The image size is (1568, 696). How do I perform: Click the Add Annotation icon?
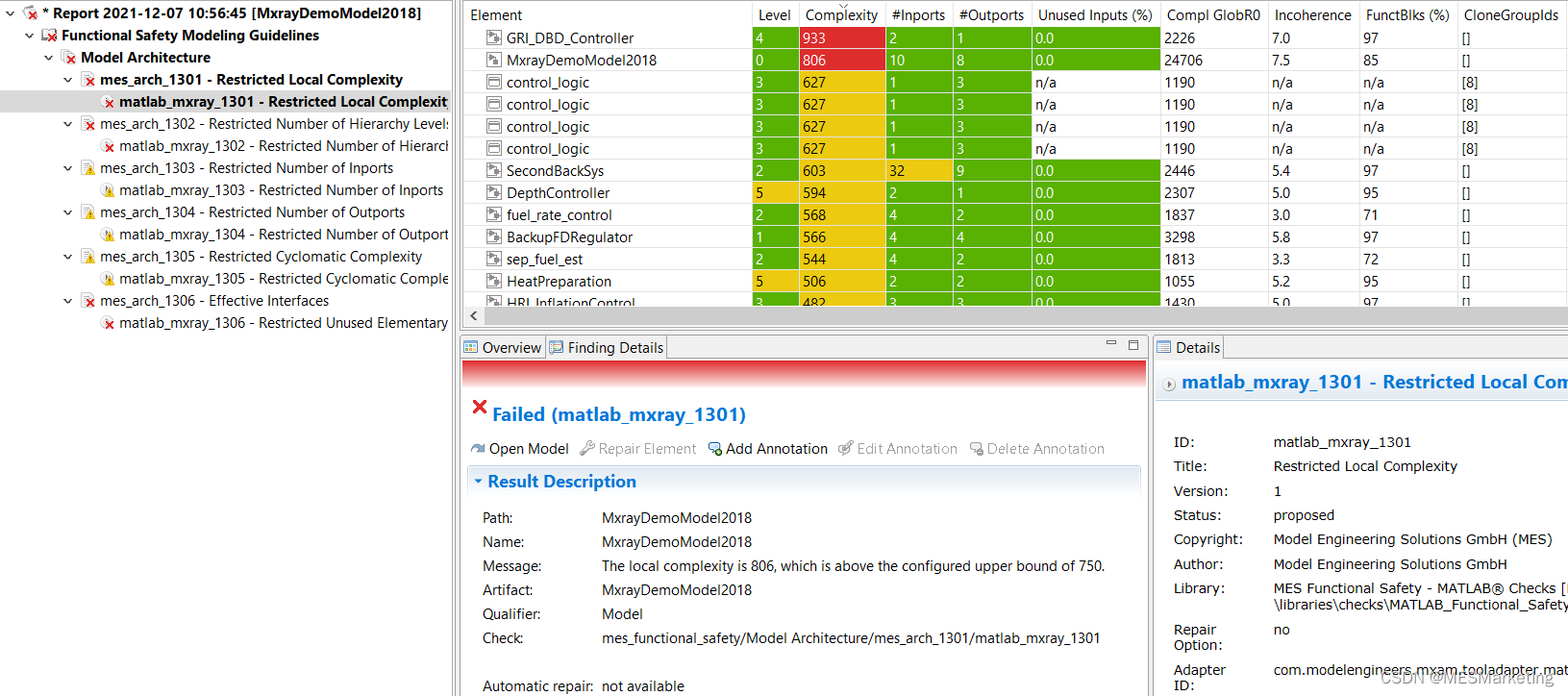[715, 449]
